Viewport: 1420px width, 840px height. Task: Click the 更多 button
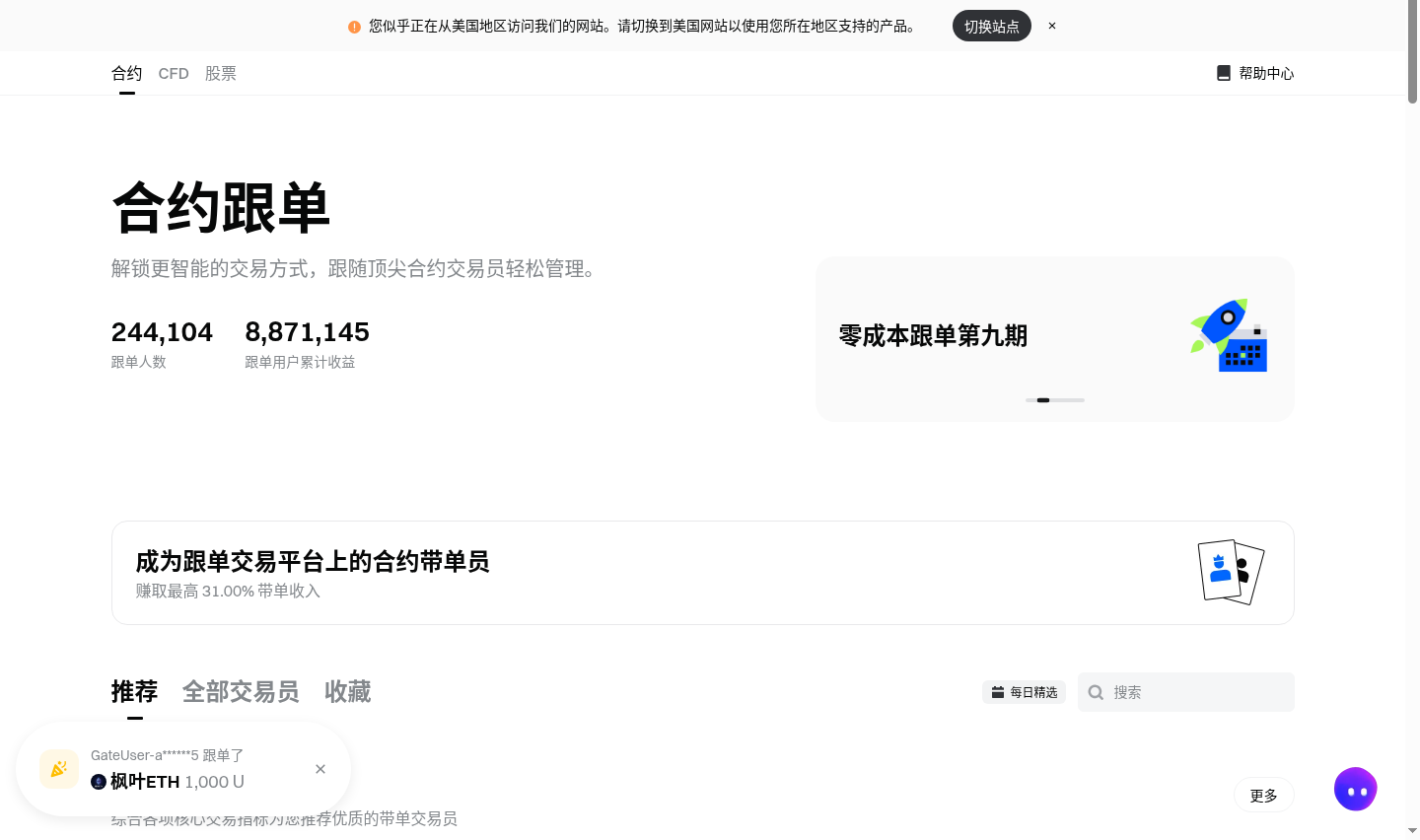coord(1264,796)
